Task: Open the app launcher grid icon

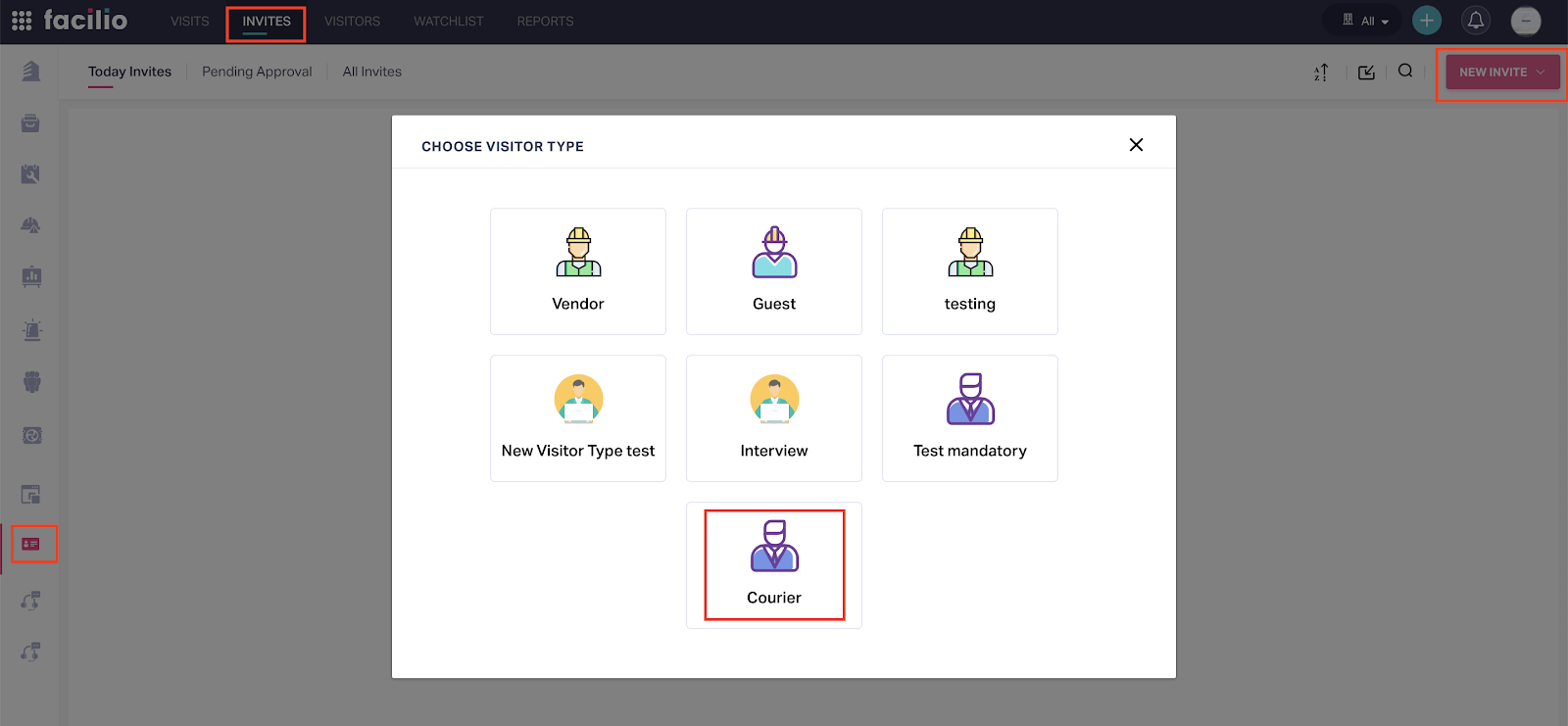Action: pyautogui.click(x=22, y=21)
